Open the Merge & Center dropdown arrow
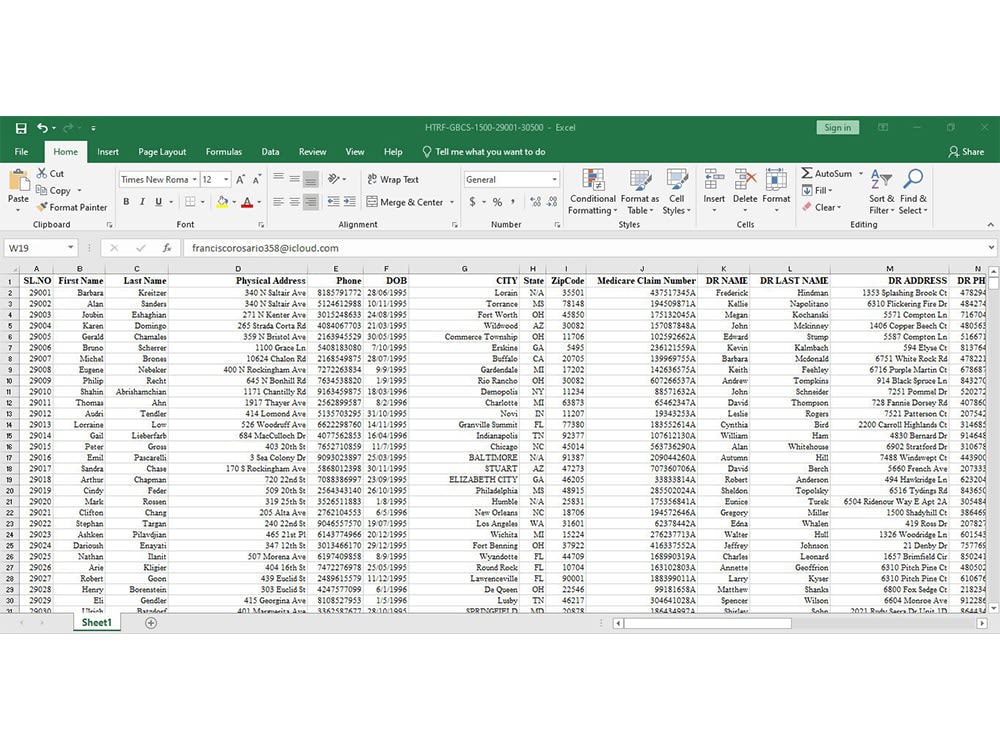Screen dimensions: 1000x750 coord(452,202)
